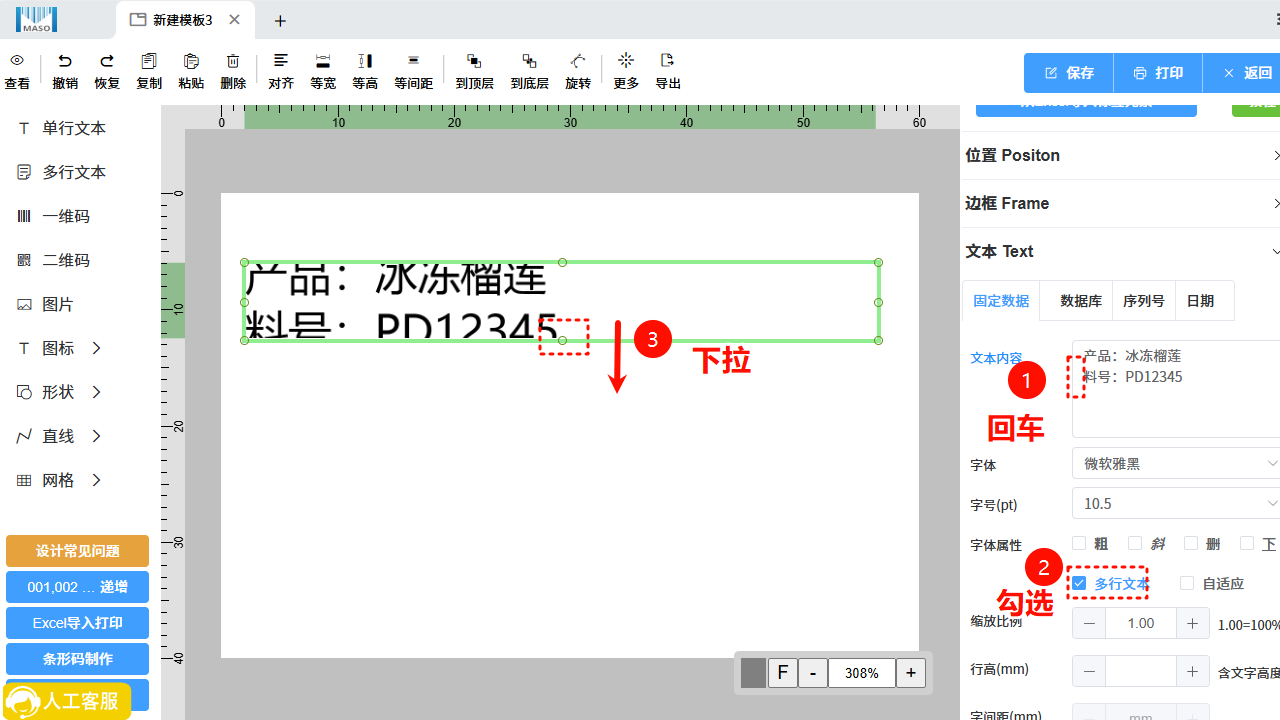1280x720 pixels.
Task: Click the 308% zoom value field
Action: click(x=861, y=673)
